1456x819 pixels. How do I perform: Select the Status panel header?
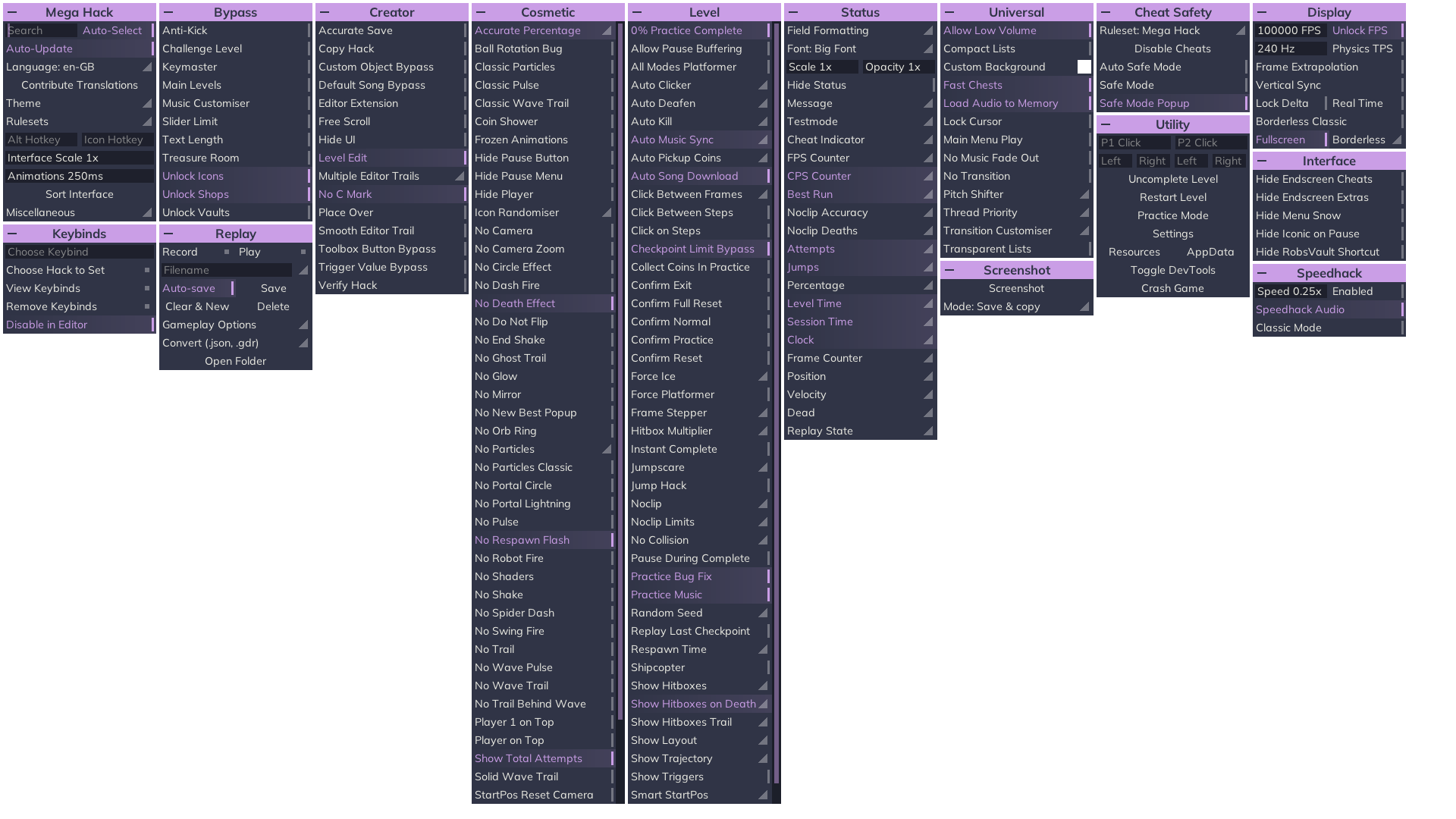click(860, 12)
